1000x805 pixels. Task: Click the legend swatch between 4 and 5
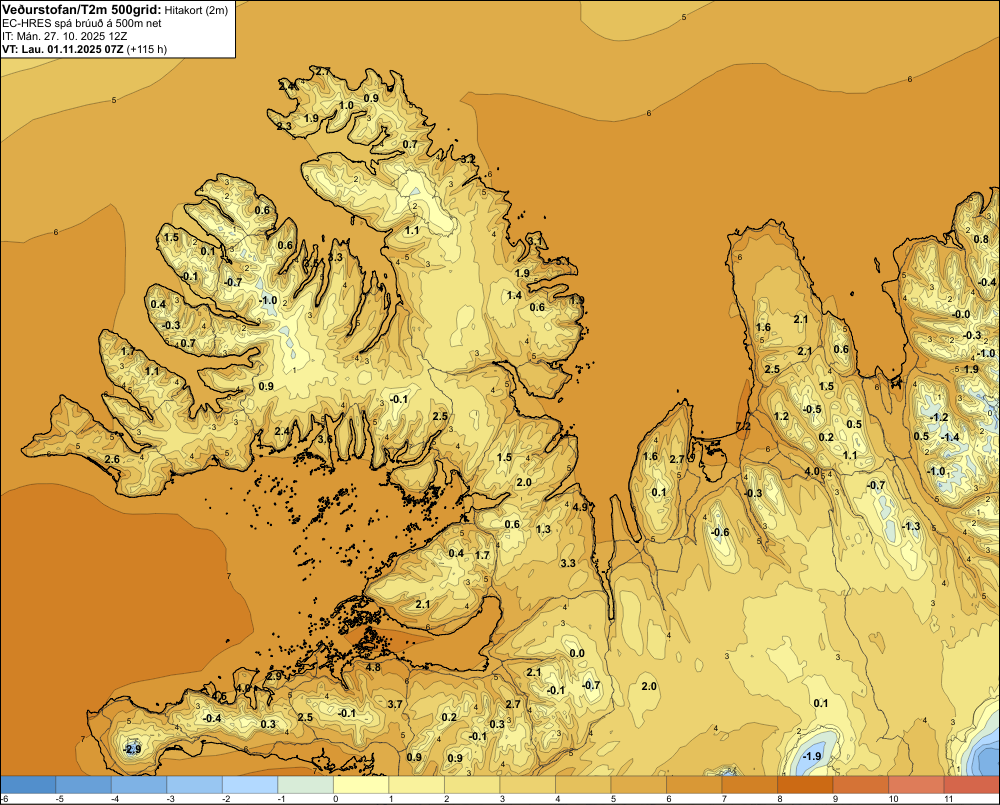tap(583, 785)
